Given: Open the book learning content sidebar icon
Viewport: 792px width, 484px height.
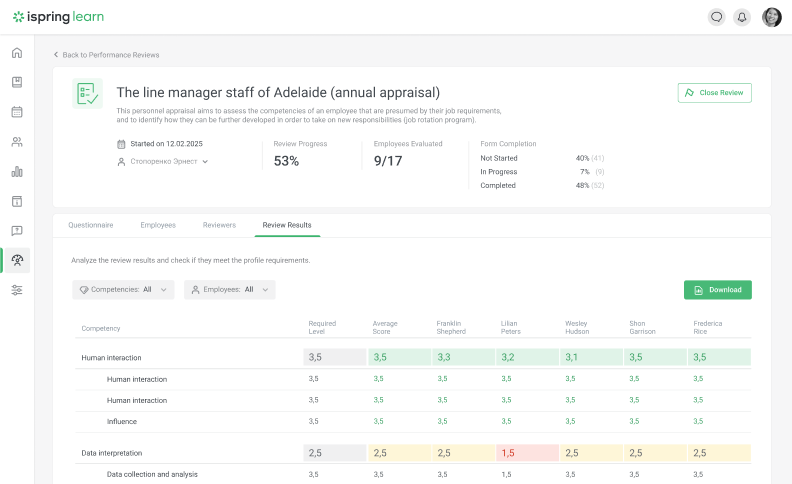Looking at the screenshot, I should [17, 82].
